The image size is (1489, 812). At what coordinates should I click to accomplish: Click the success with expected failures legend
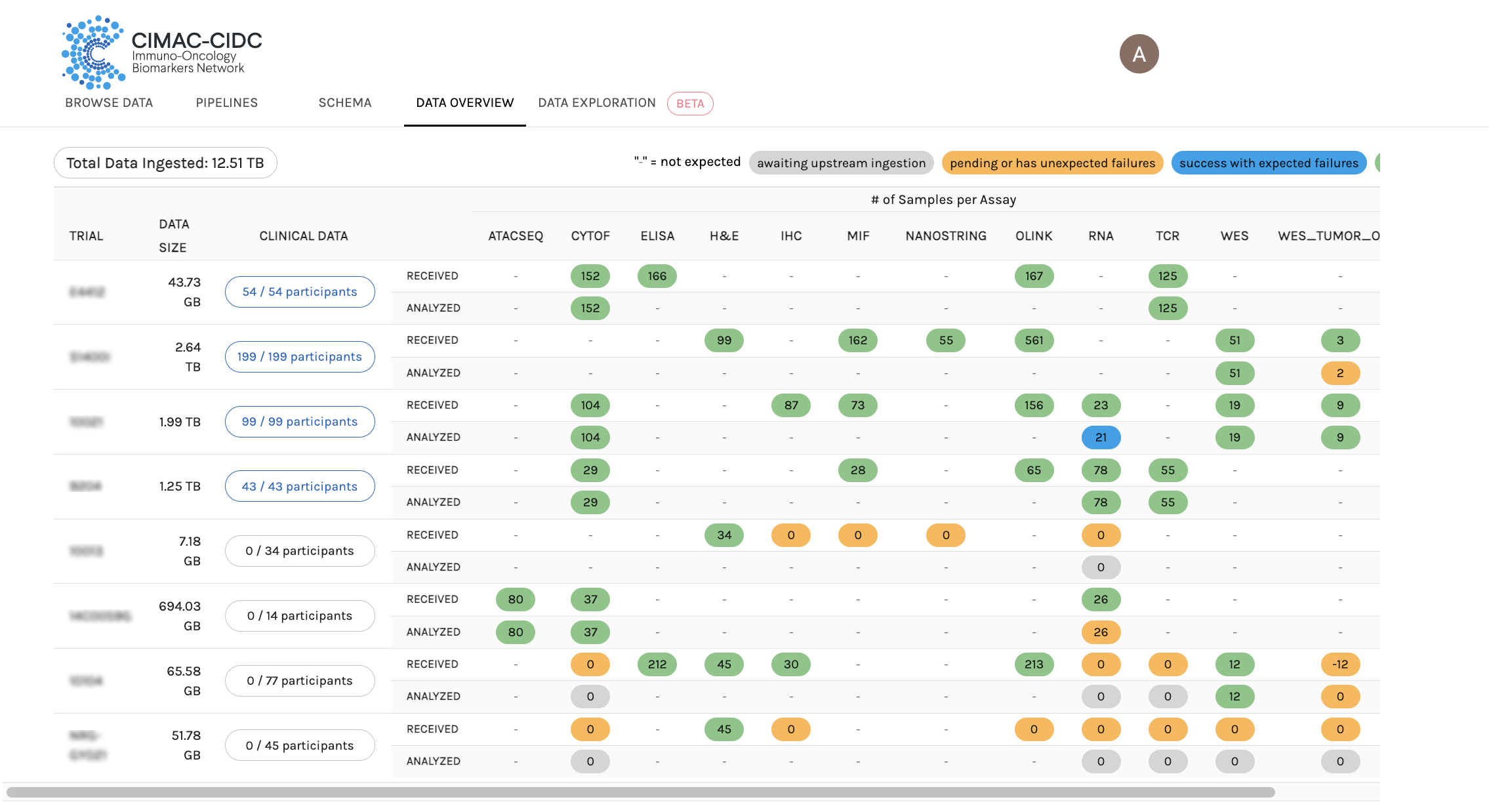coord(1268,163)
